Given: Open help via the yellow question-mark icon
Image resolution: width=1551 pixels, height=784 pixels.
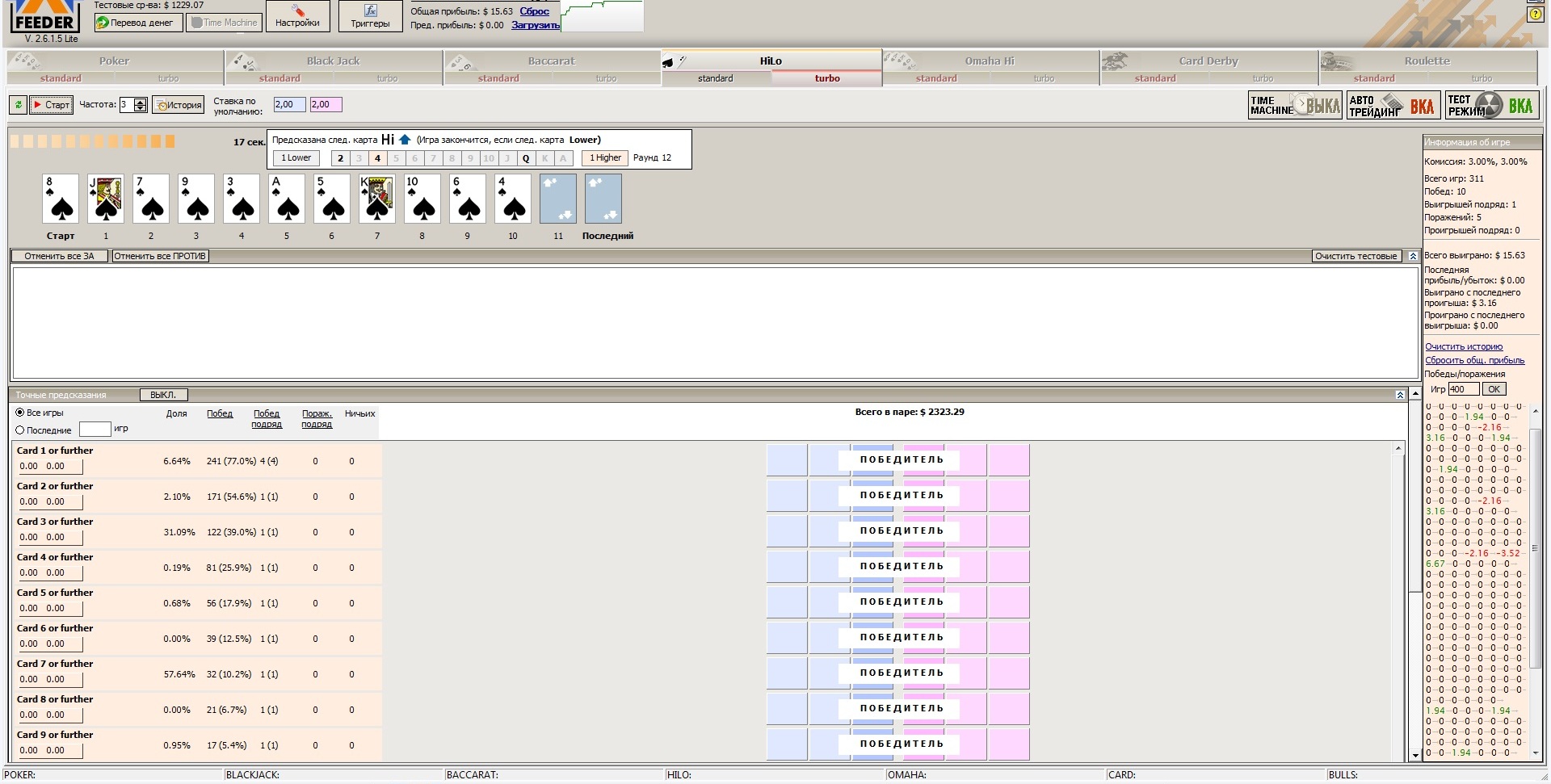Looking at the screenshot, I should pyautogui.click(x=1535, y=15).
